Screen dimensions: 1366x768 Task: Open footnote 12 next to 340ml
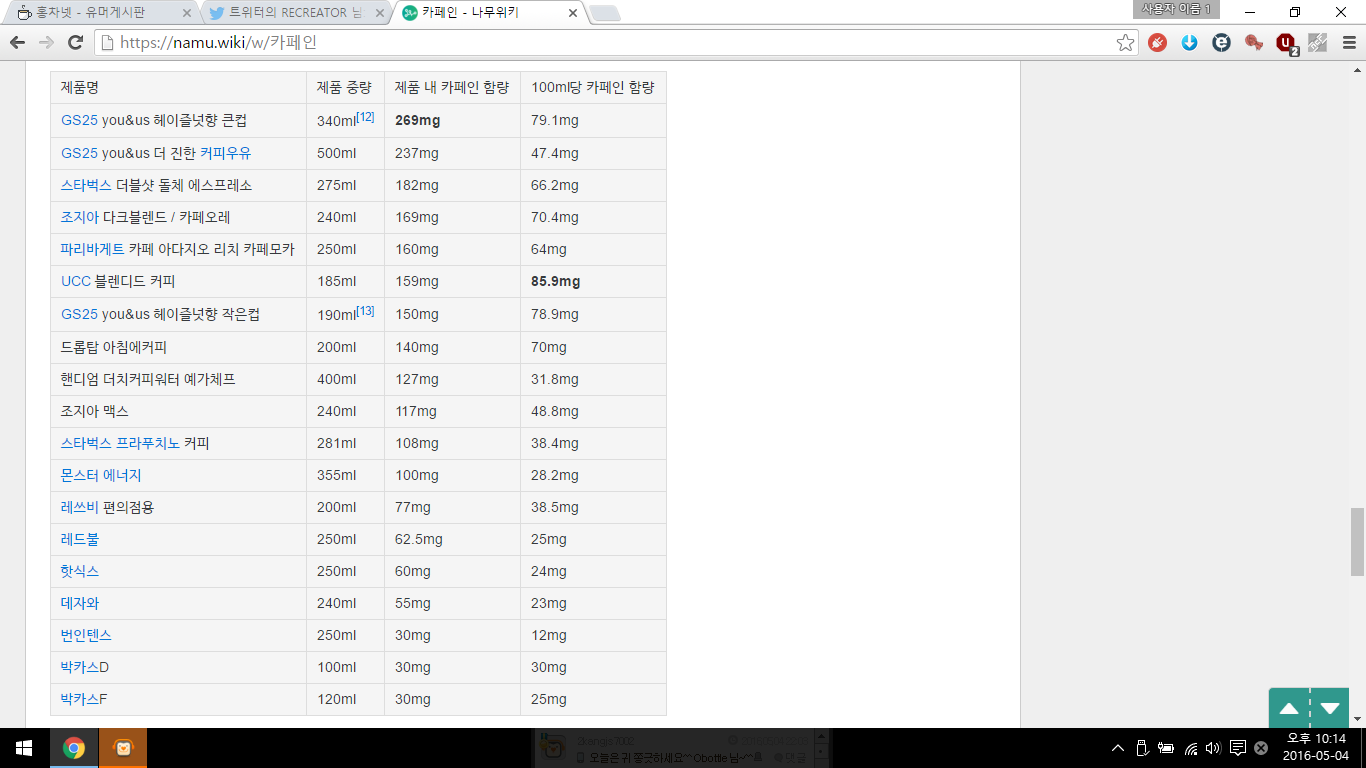(x=365, y=117)
